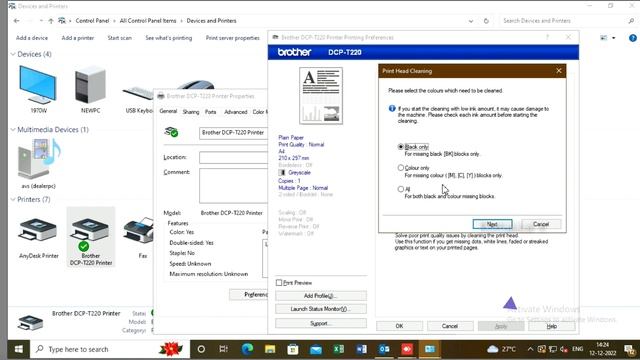Open the address bar history dropdown
Viewport: 640px width, 360px height.
point(471,21)
